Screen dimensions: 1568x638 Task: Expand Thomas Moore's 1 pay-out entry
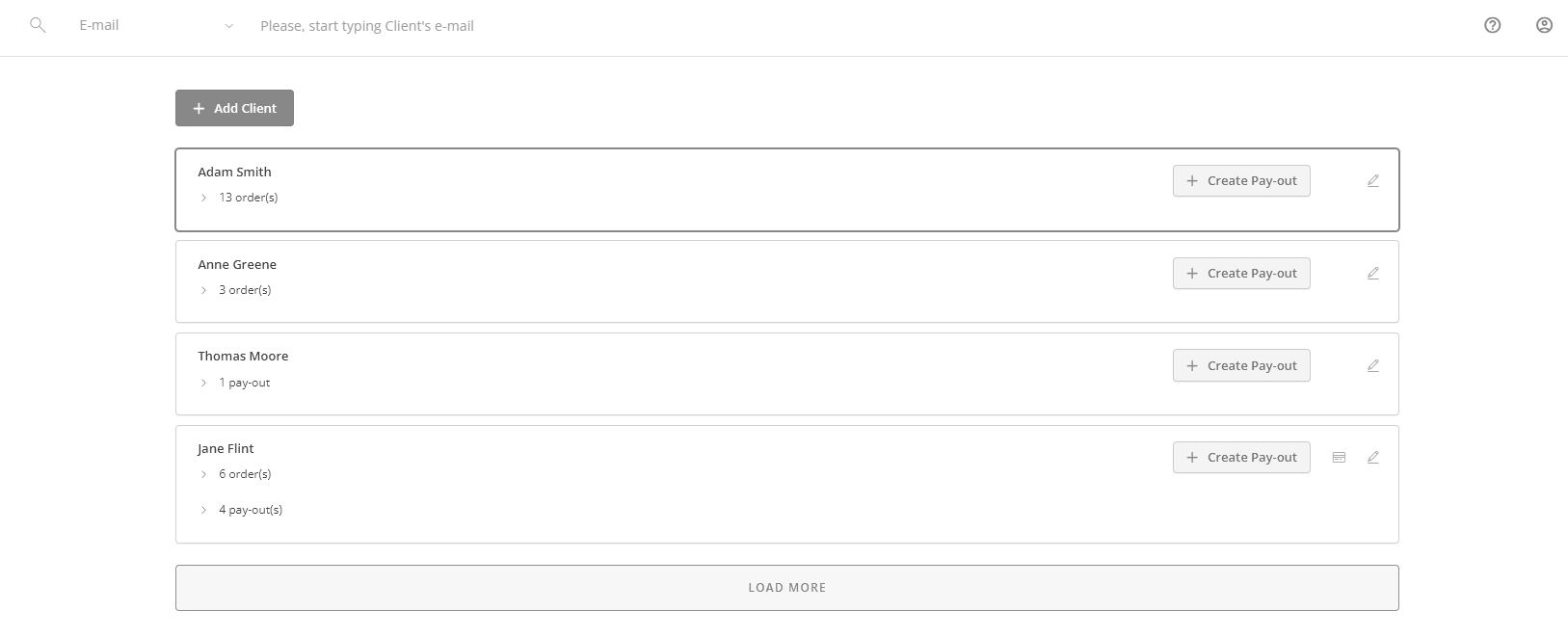(202, 383)
